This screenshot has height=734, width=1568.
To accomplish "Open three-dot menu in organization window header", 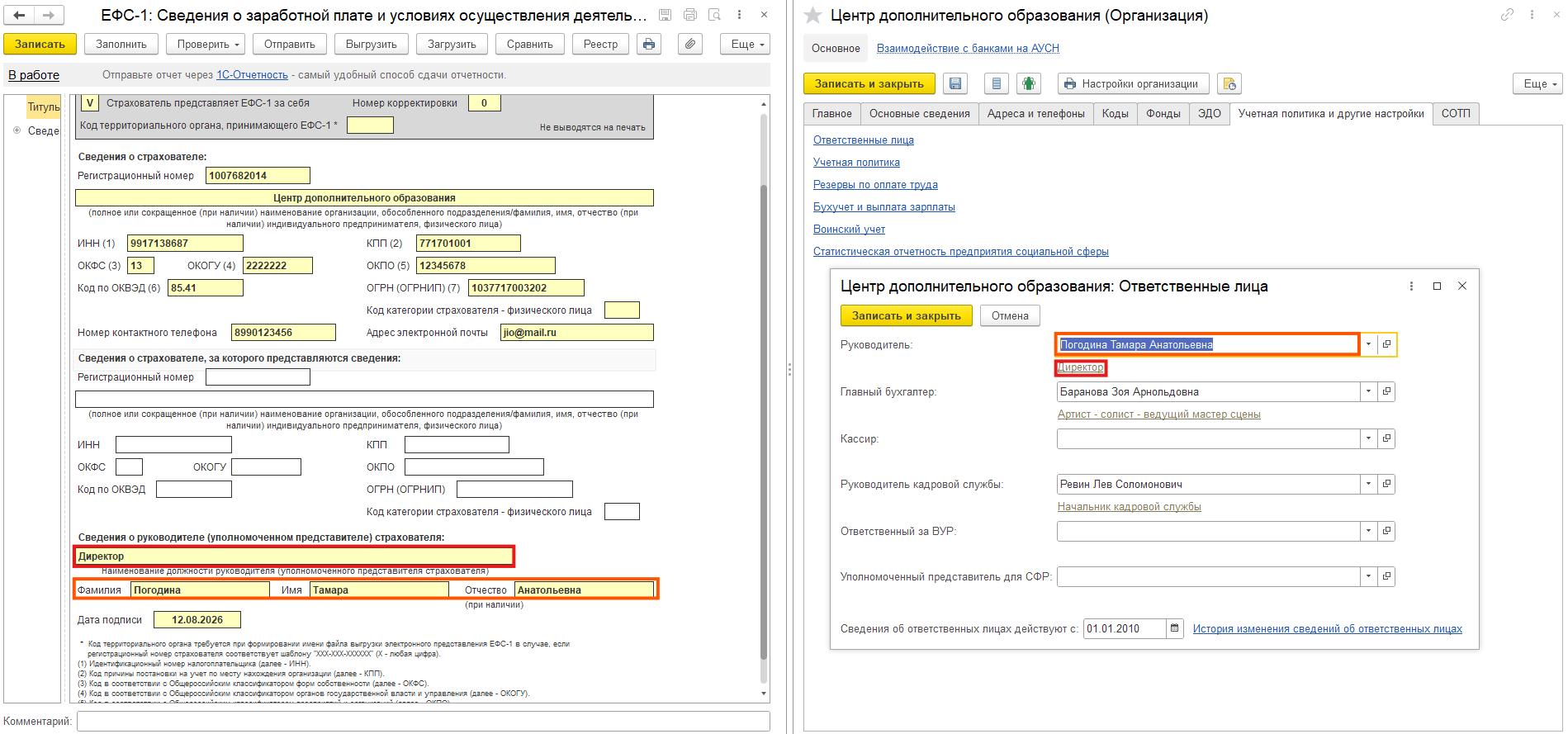I will [x=1532, y=15].
